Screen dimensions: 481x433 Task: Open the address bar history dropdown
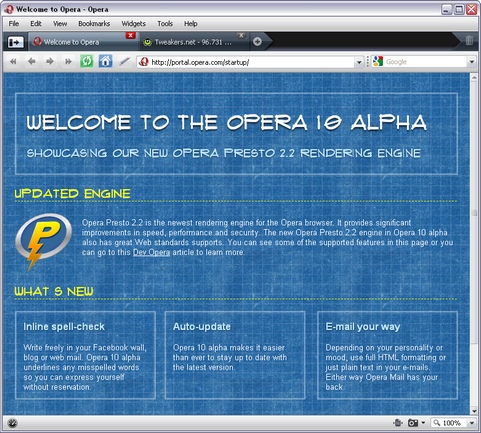pos(359,62)
